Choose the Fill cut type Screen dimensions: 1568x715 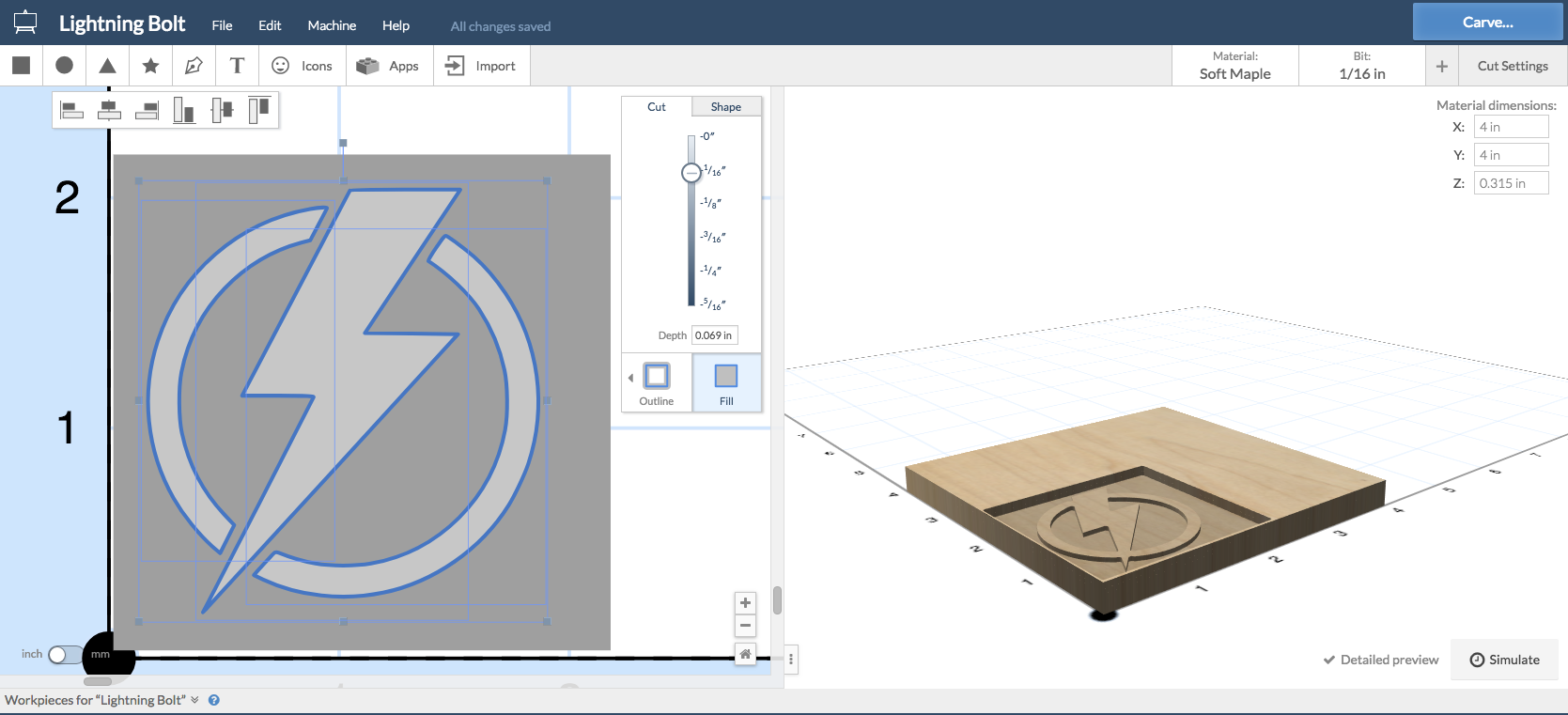pyautogui.click(x=726, y=383)
